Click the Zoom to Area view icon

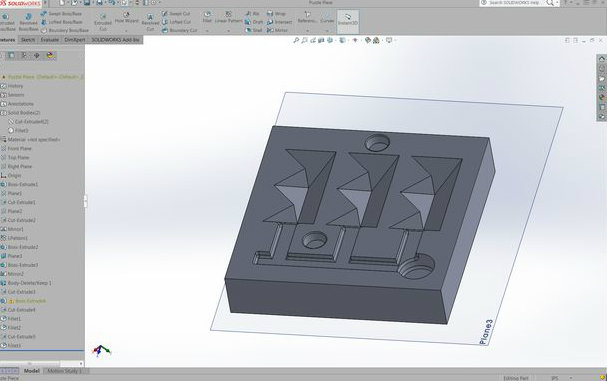[305, 40]
